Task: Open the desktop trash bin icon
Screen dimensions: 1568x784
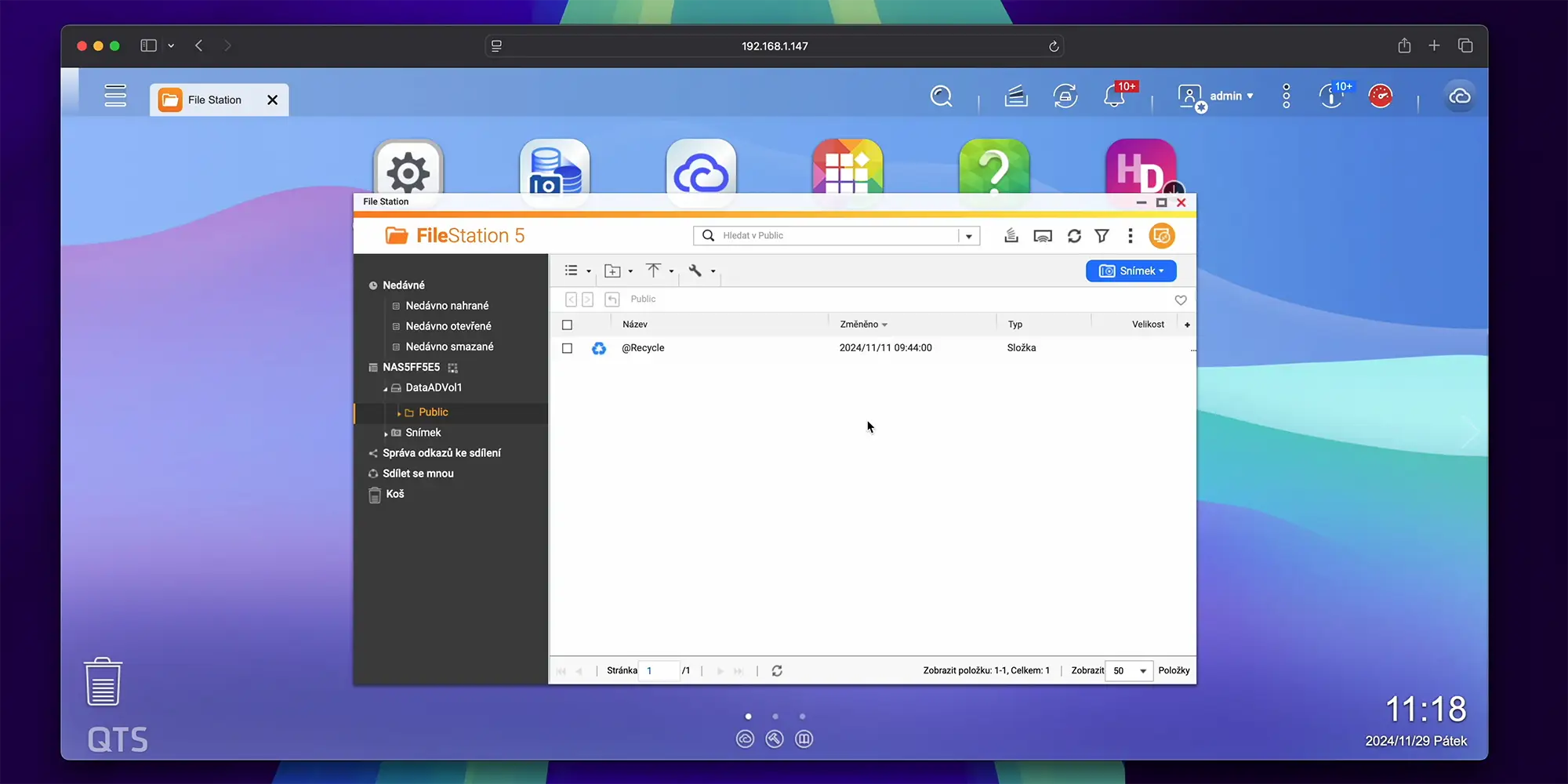Action: [103, 682]
